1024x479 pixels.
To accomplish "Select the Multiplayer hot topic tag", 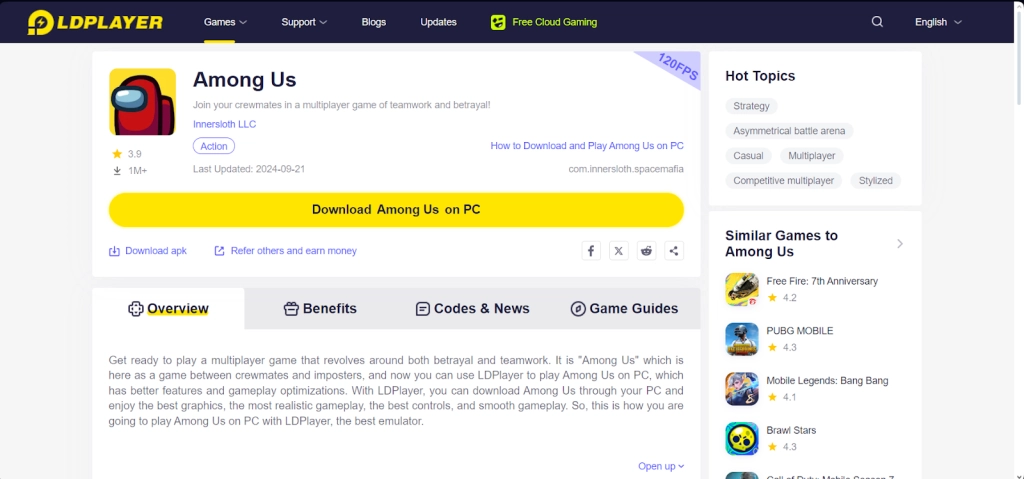I will click(812, 156).
